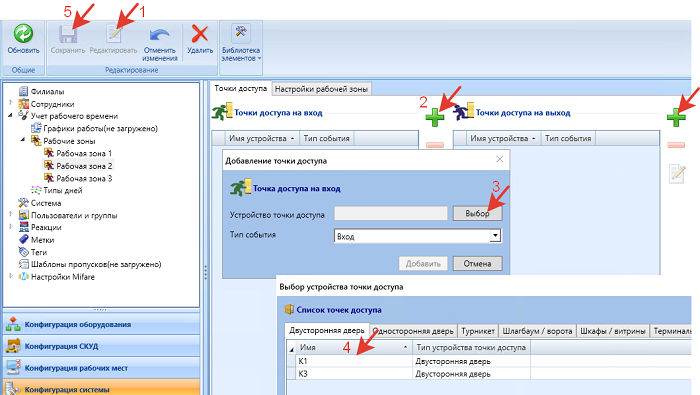Switch to Турникет tab
Screen dimensions: 700x395
[x=478, y=331]
